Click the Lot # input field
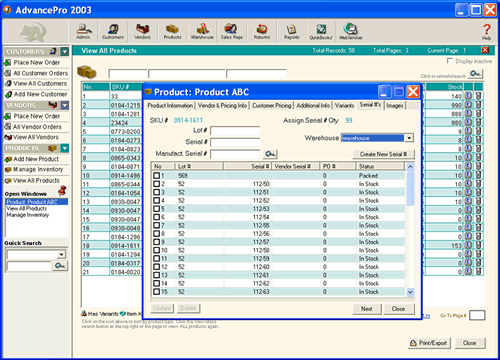Image resolution: width=500 pixels, height=360 pixels. 235,131
